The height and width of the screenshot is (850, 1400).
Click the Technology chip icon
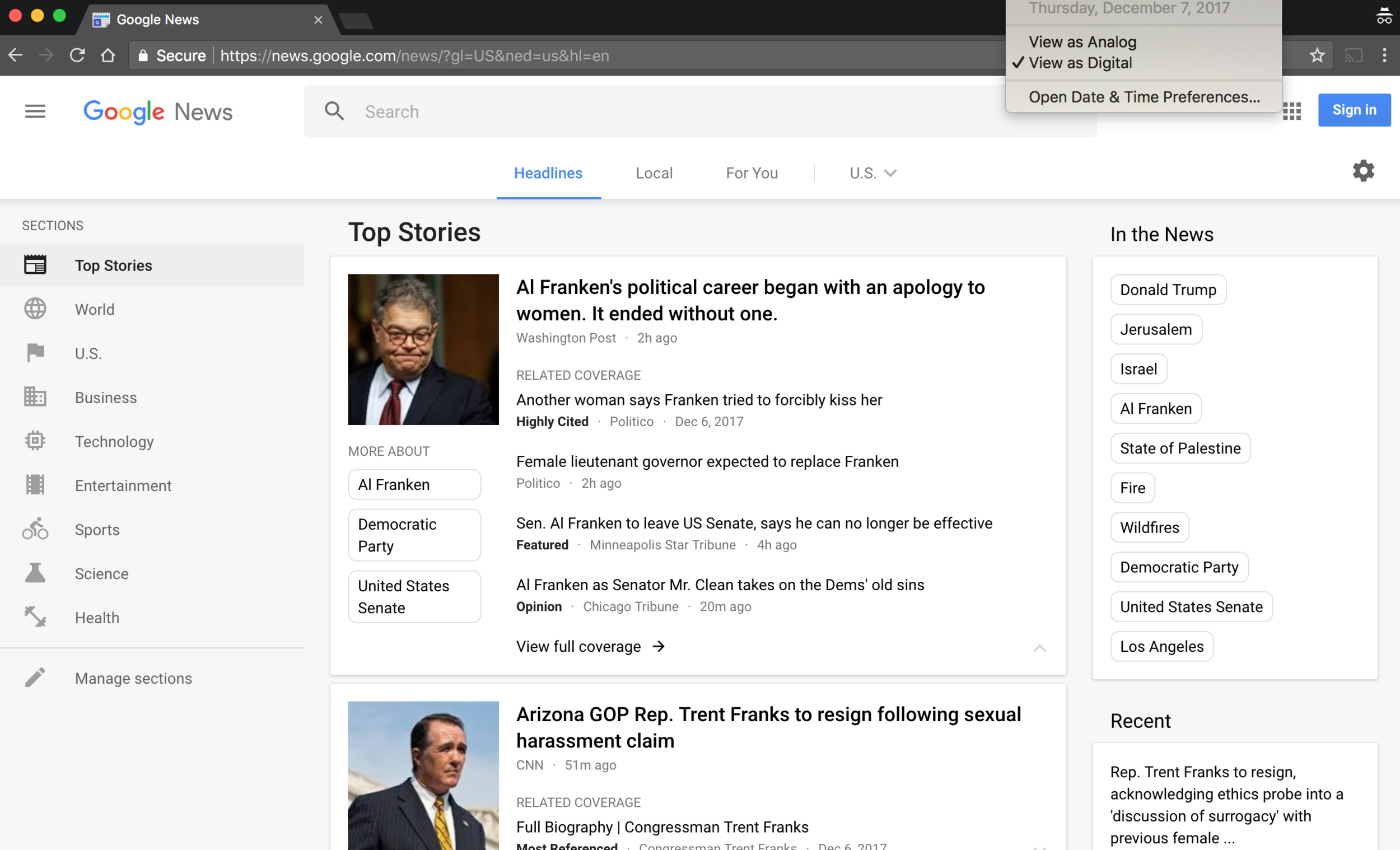pyautogui.click(x=35, y=441)
